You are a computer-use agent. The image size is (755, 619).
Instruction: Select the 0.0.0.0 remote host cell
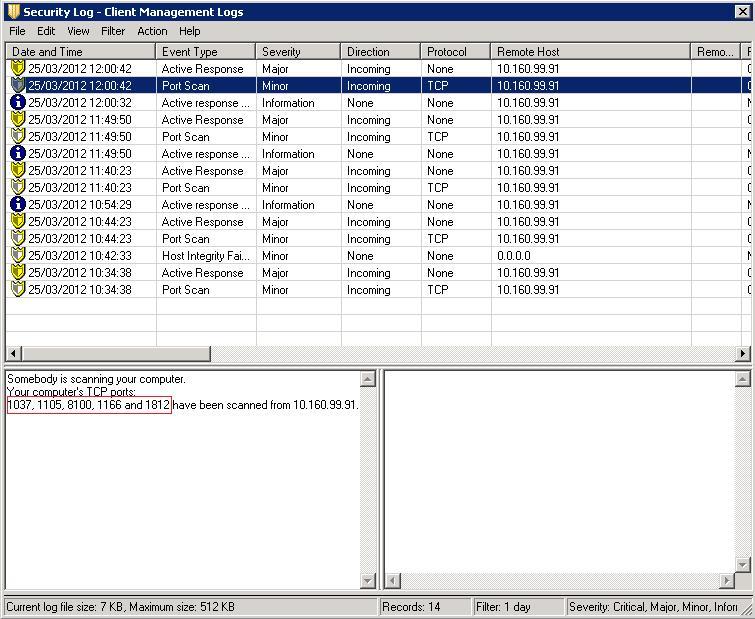(x=514, y=256)
